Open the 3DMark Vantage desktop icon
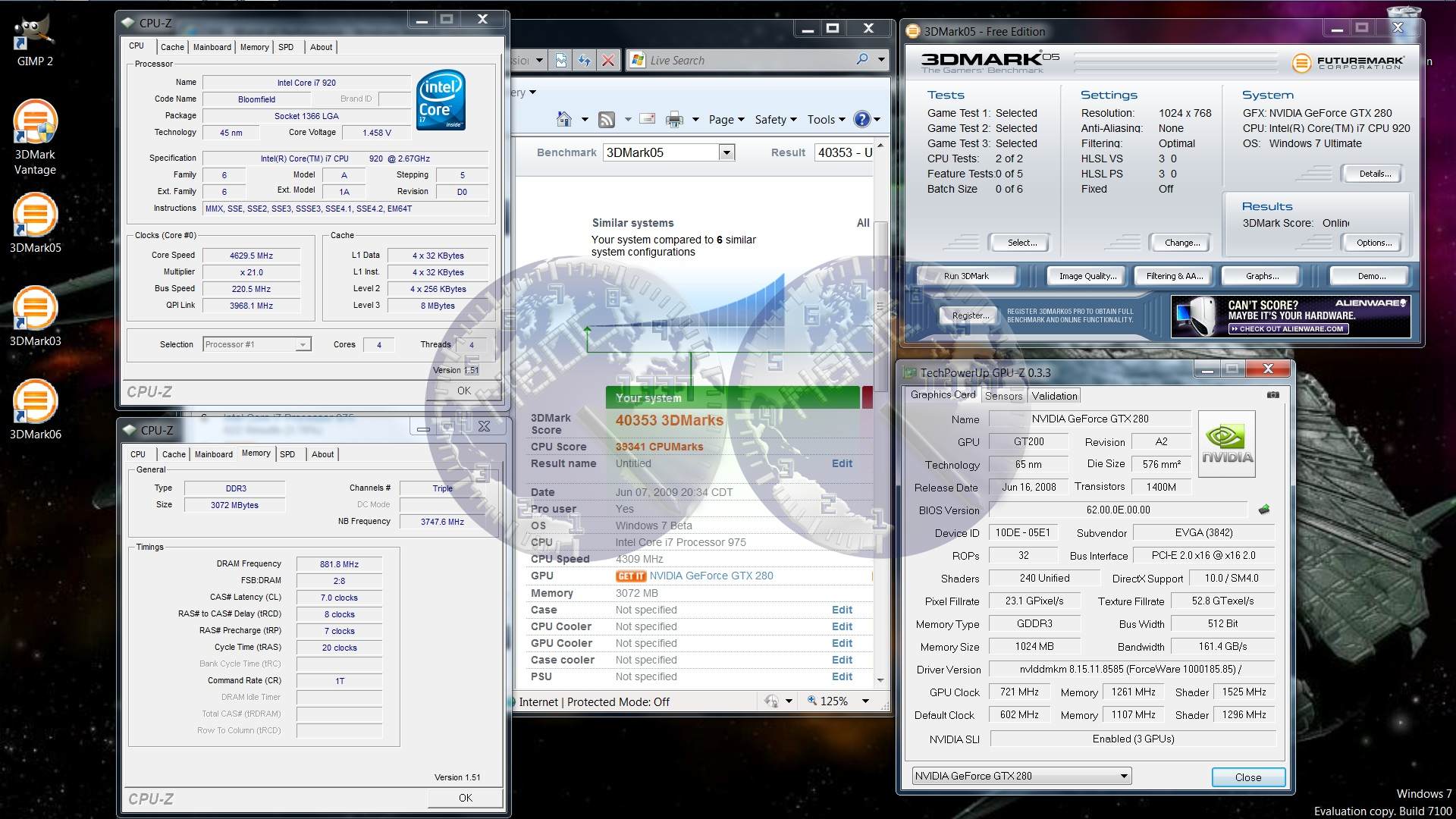This screenshot has width=1456, height=819. pyautogui.click(x=35, y=137)
